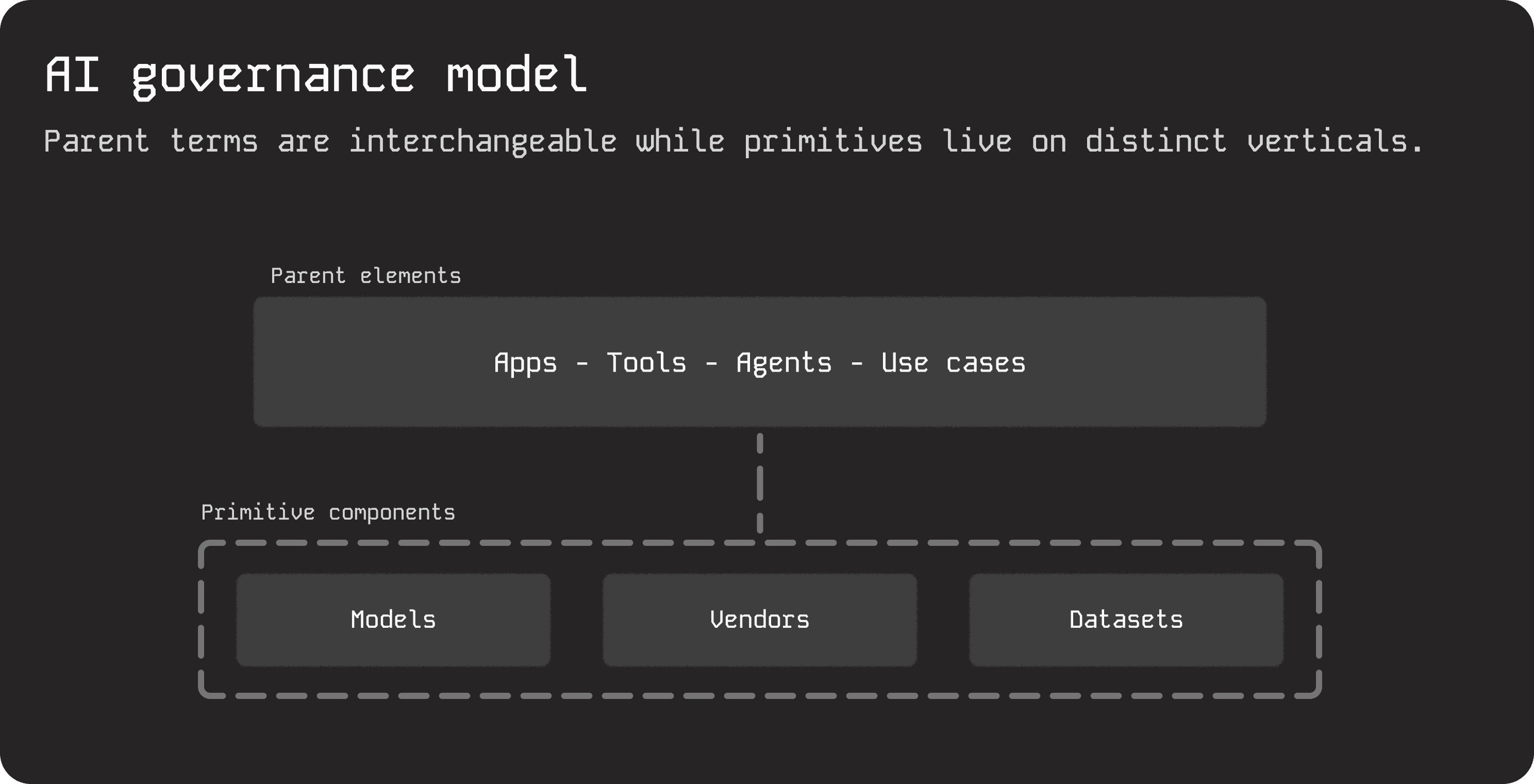Click the word 'model' in title
Image resolution: width=1534 pixels, height=784 pixels.
pos(516,75)
